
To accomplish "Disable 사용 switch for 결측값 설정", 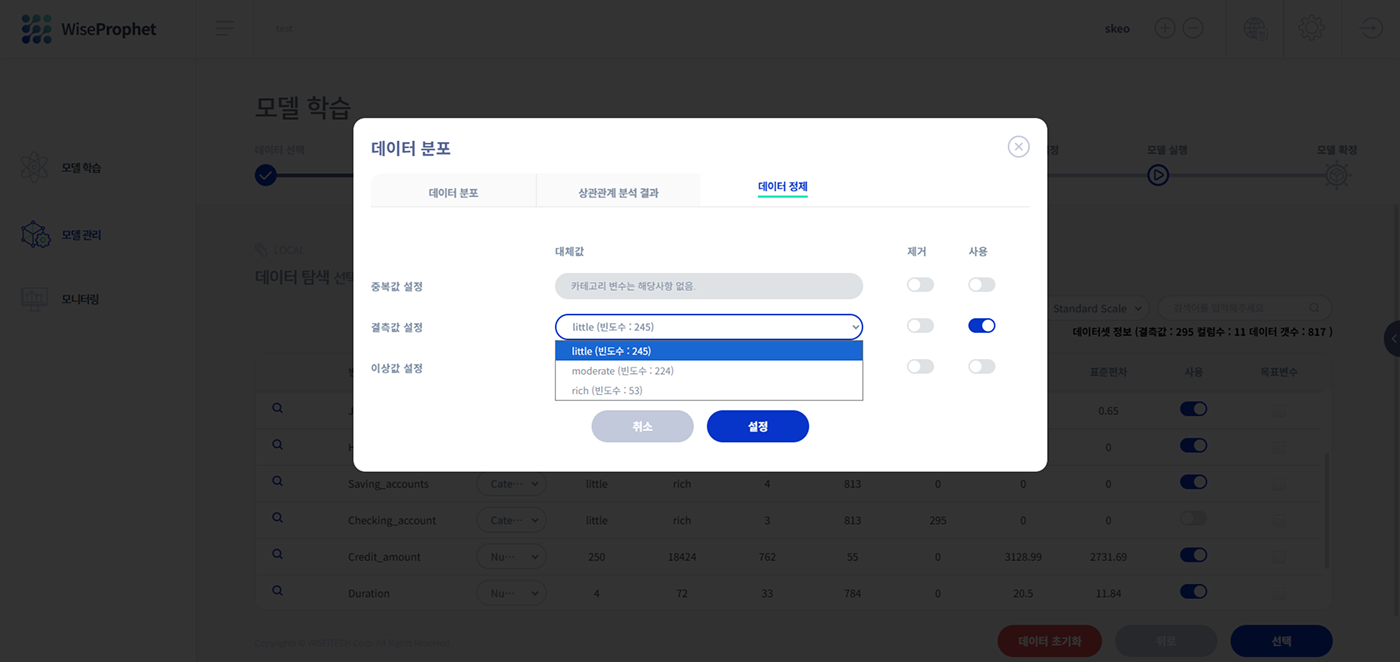I will (x=982, y=326).
